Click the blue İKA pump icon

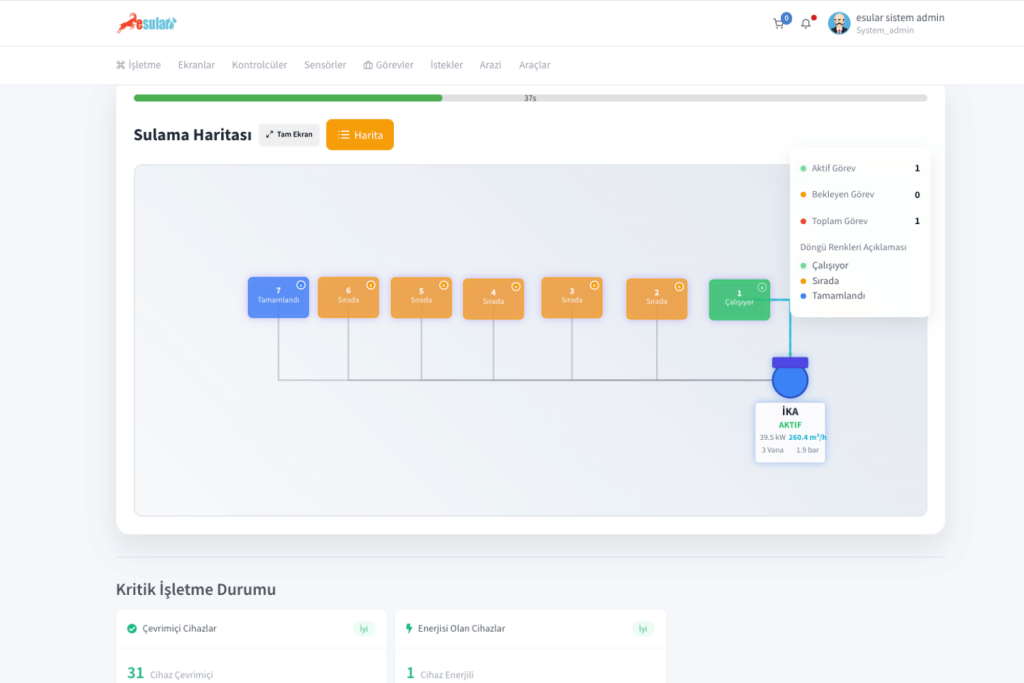790,380
